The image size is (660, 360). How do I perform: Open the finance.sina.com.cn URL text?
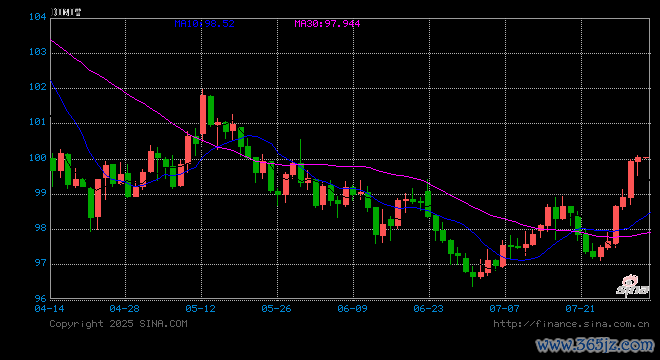click(571, 324)
